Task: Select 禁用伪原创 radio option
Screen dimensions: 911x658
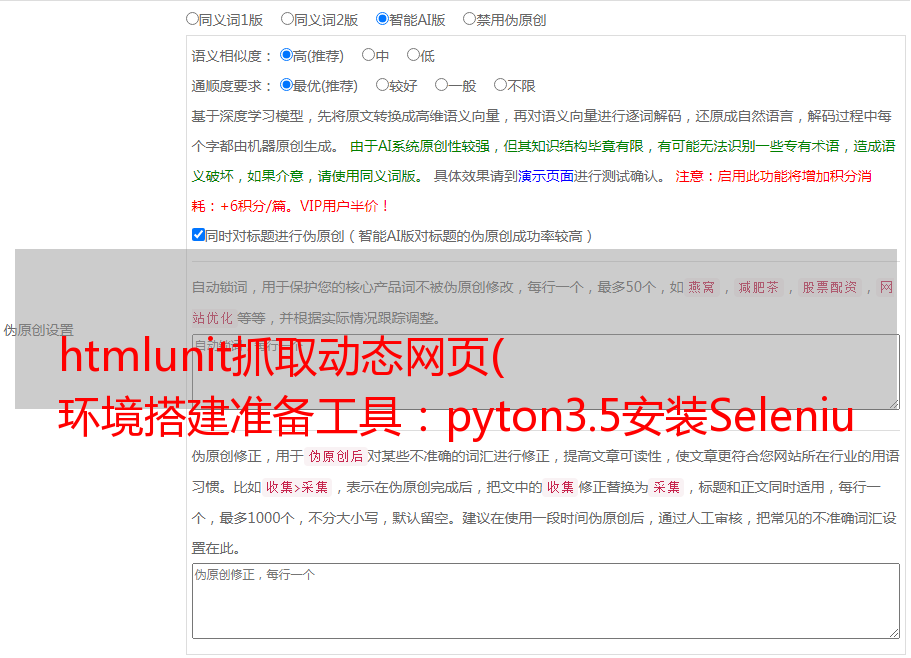Action: click(469, 19)
